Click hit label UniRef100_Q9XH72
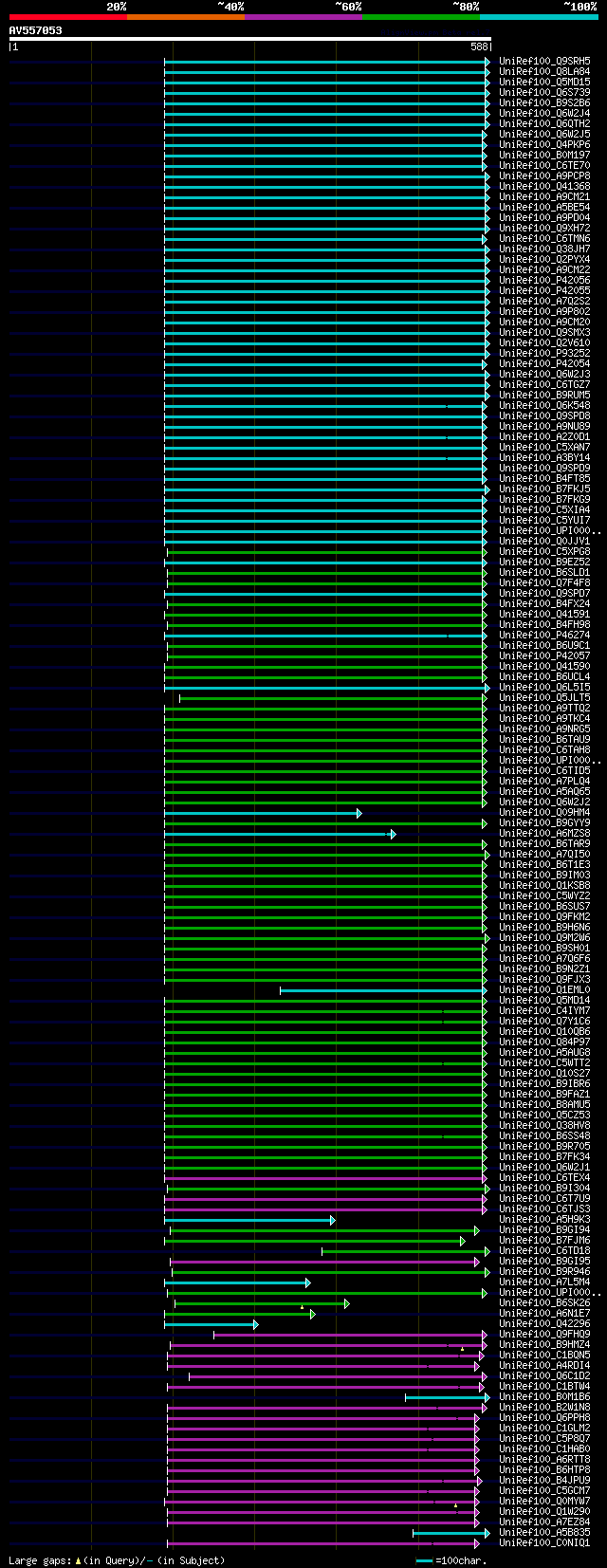Image resolution: width=607 pixels, height=1568 pixels. point(544,228)
